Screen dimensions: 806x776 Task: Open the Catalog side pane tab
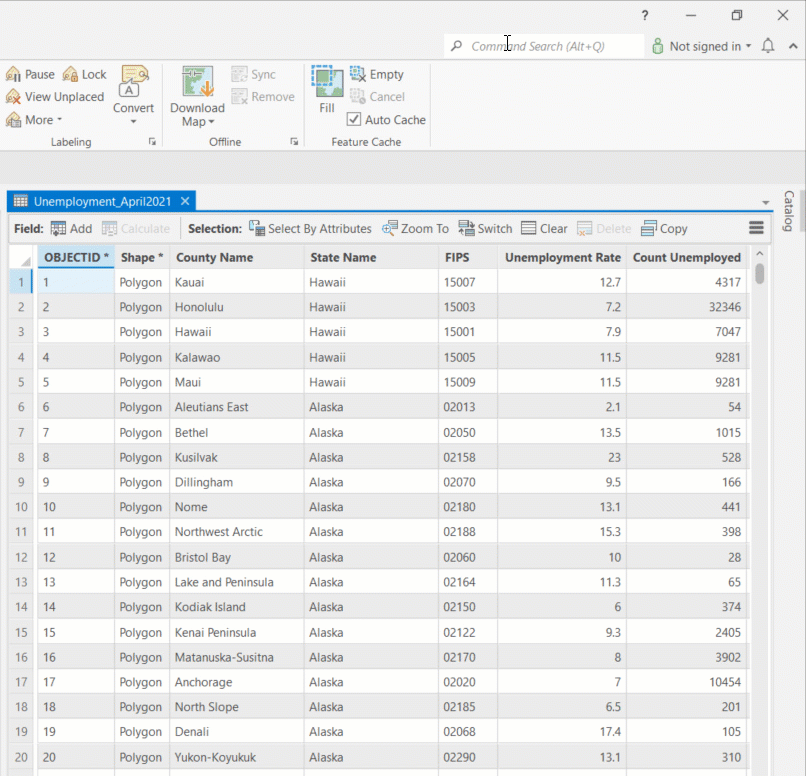789,211
